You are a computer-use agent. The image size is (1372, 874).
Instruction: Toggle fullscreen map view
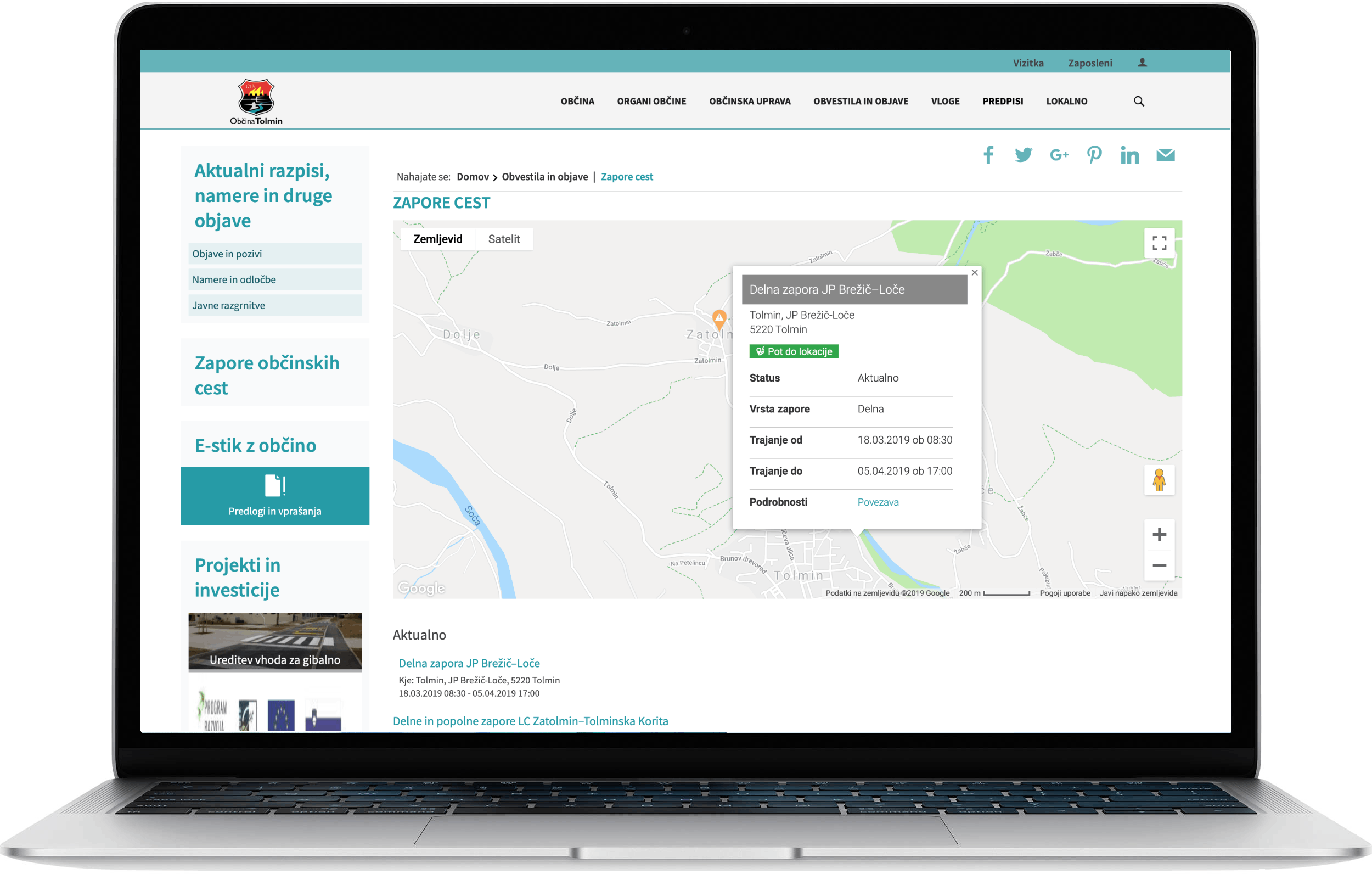tap(1159, 243)
